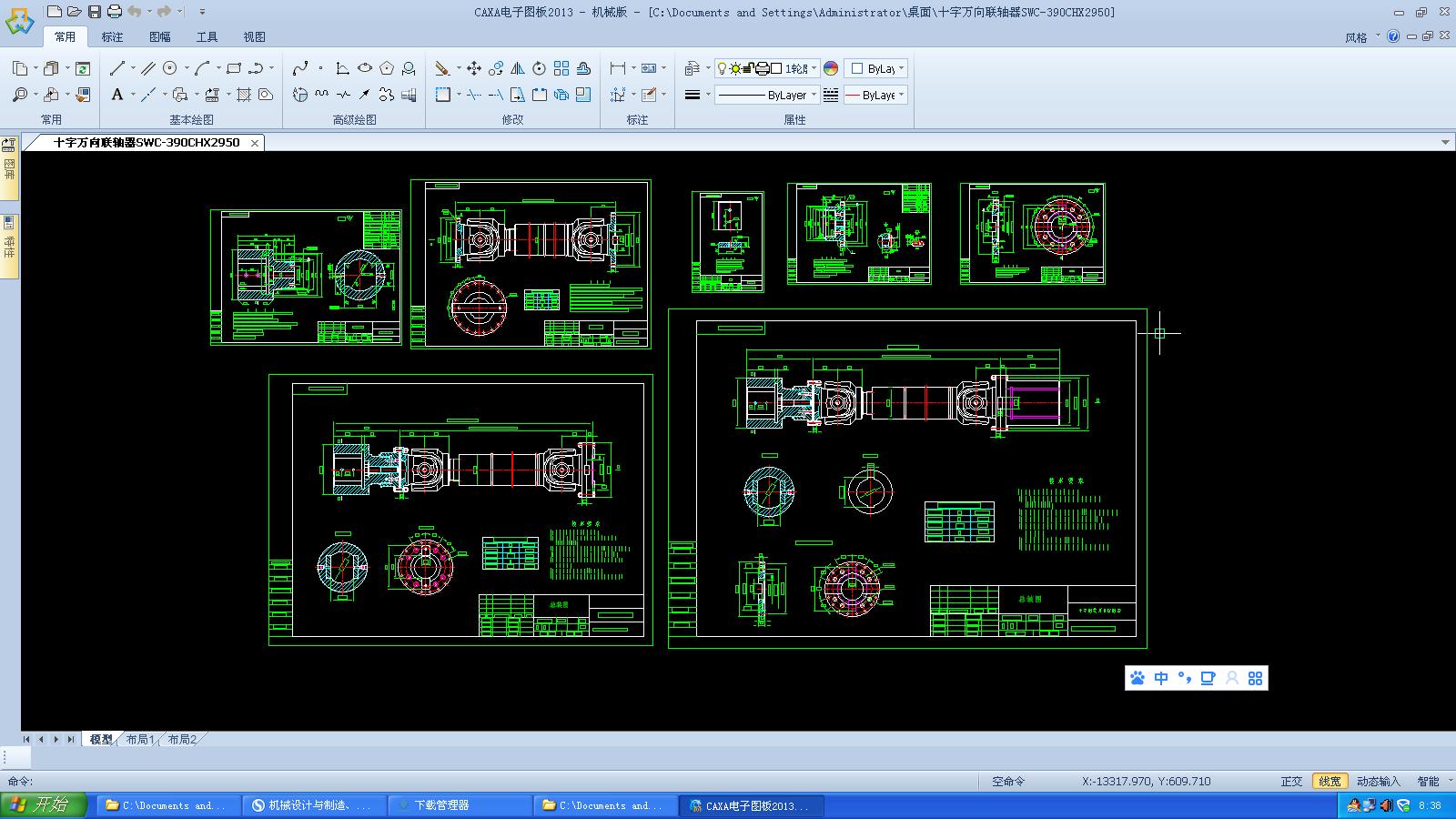Toggle the layer freeze sun icon

click(x=735, y=68)
